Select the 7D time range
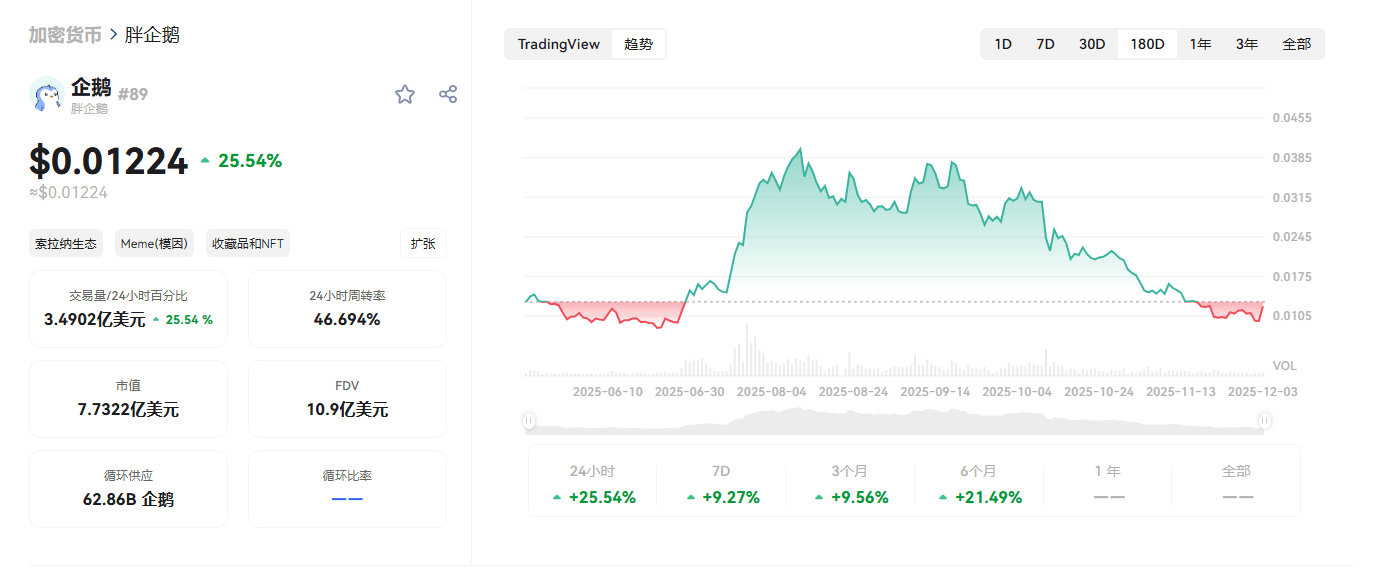The image size is (1383, 573). click(1045, 44)
